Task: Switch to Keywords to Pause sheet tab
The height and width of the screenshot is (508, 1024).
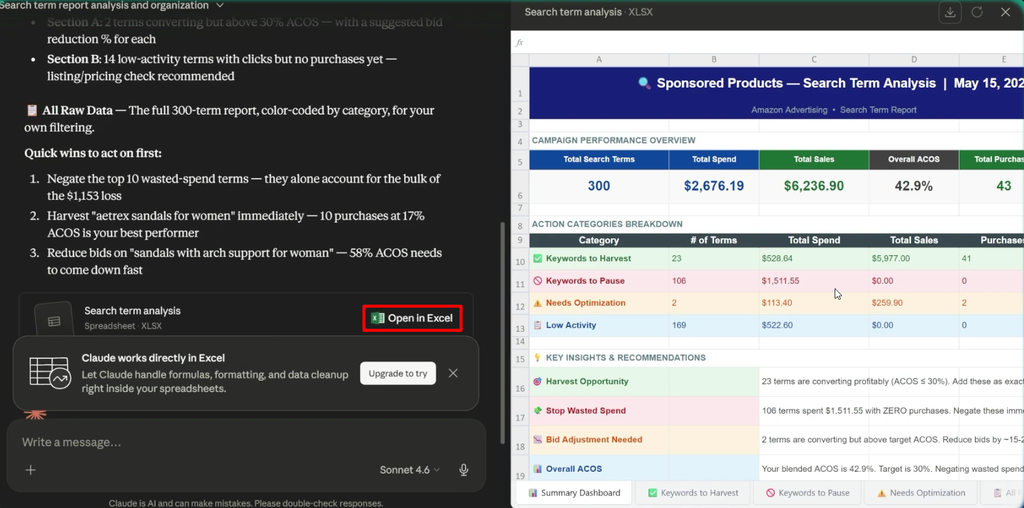Action: 807,493
